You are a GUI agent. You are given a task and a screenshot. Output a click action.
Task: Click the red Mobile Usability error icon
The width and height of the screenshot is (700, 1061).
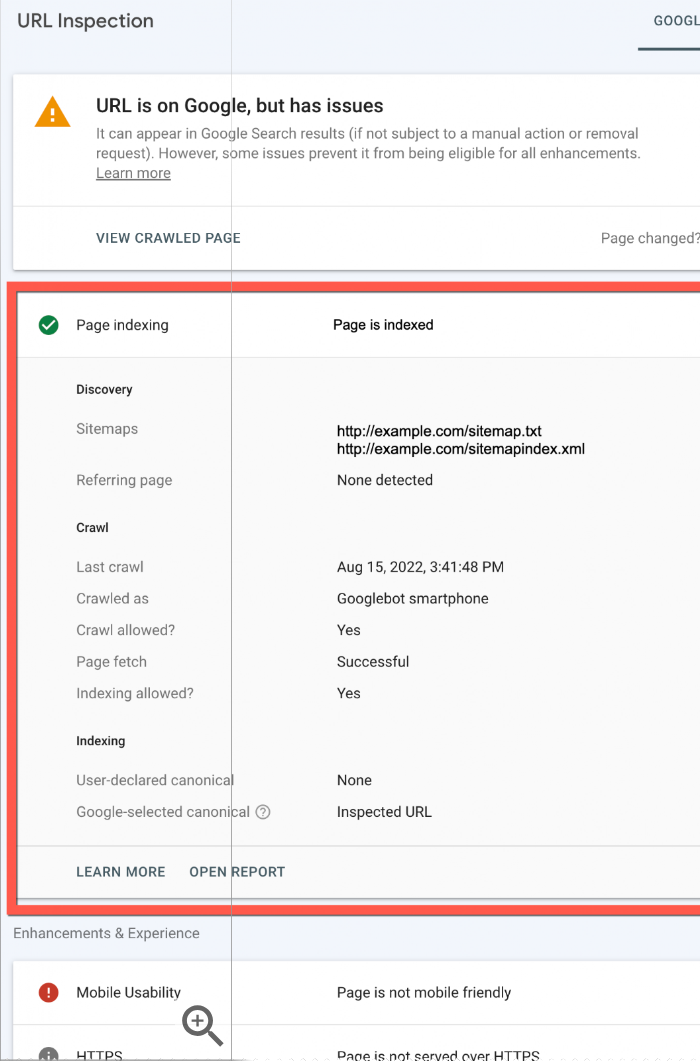(x=49, y=993)
